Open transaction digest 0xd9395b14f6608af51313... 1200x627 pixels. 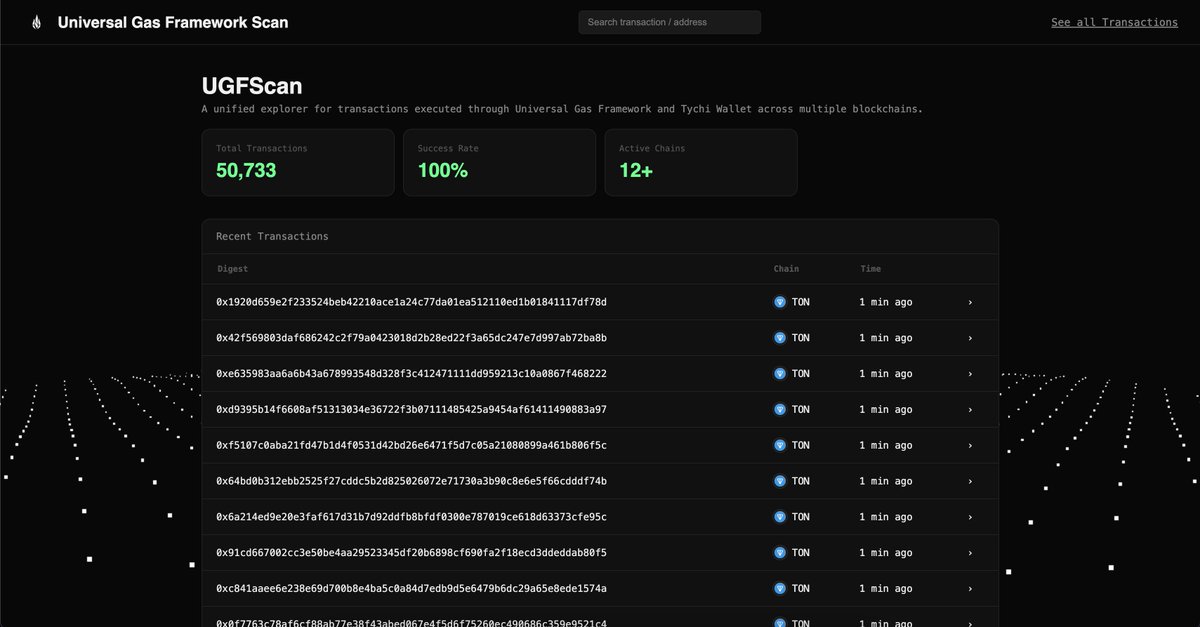pos(411,409)
